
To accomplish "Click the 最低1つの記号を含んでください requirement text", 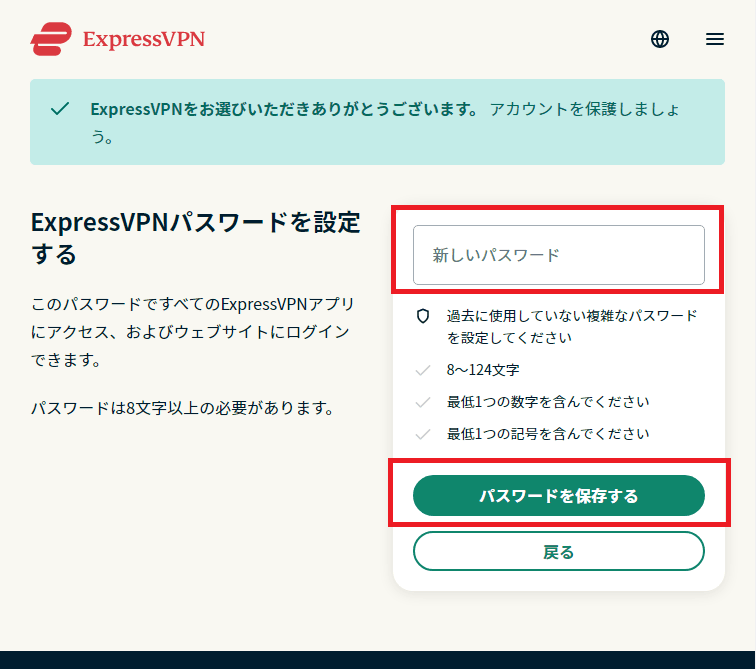I will (x=548, y=434).
